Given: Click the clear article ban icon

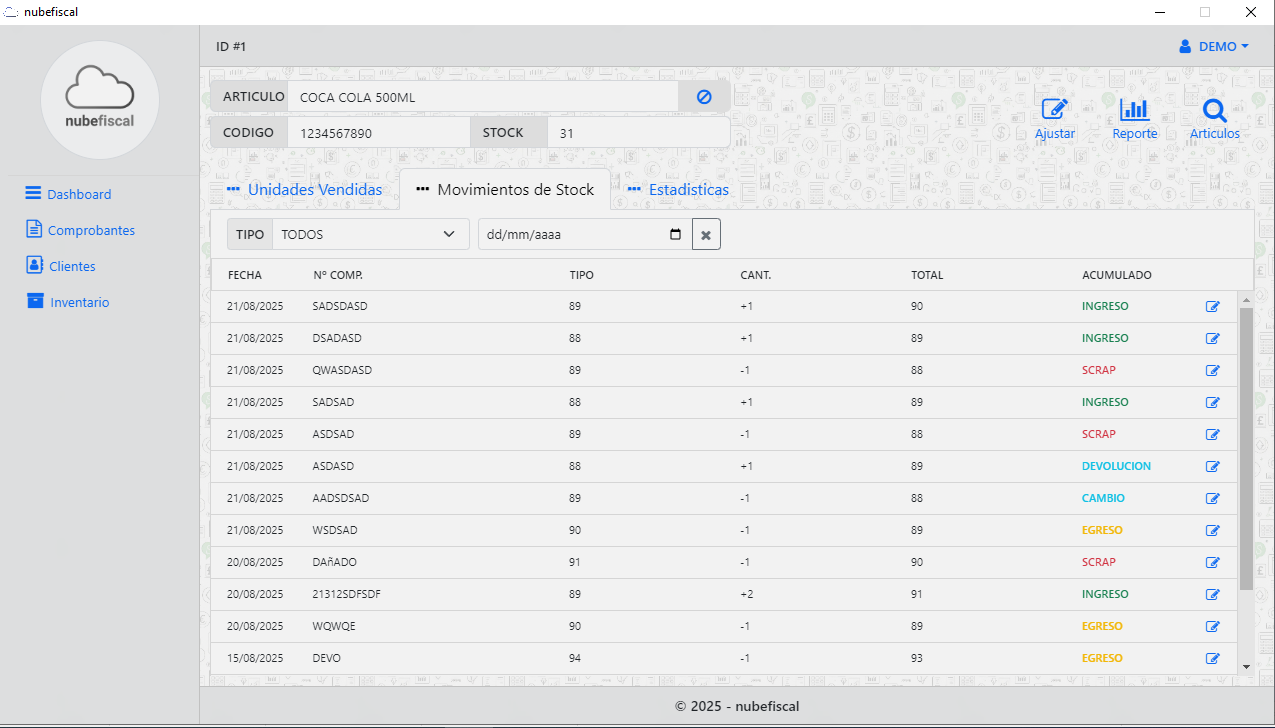Looking at the screenshot, I should 704,97.
